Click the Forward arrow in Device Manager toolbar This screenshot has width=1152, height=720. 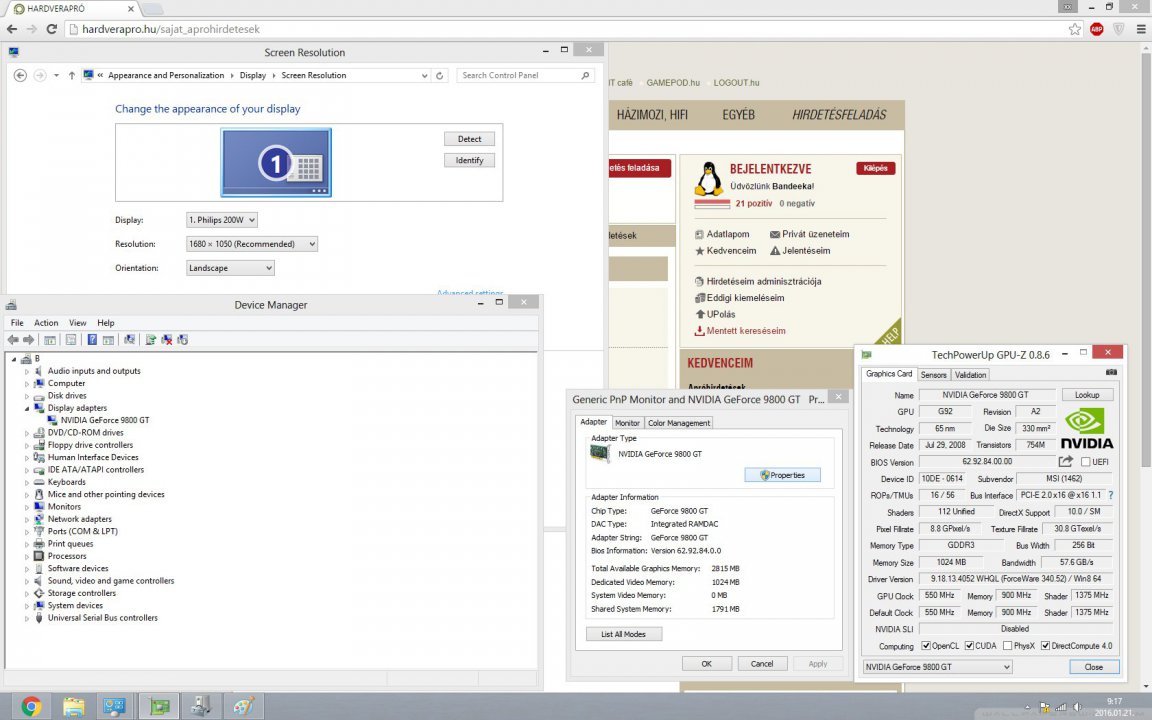29,339
